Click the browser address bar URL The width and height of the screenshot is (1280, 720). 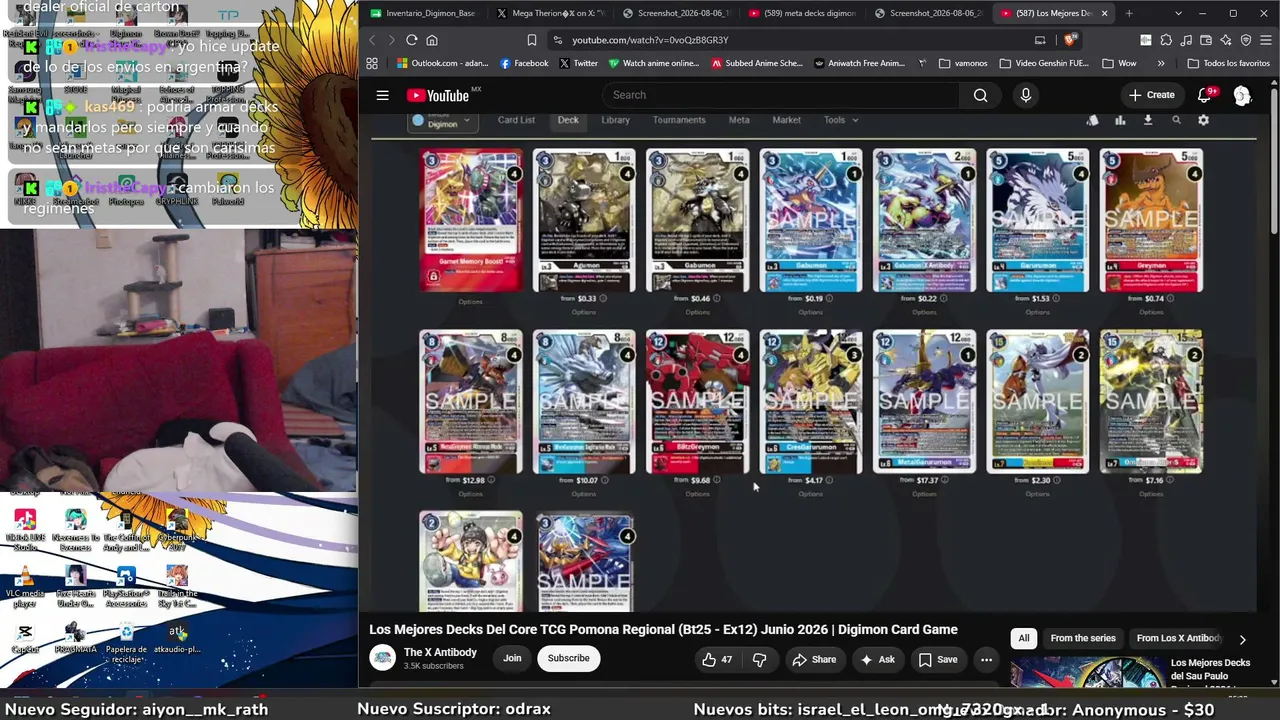650,40
